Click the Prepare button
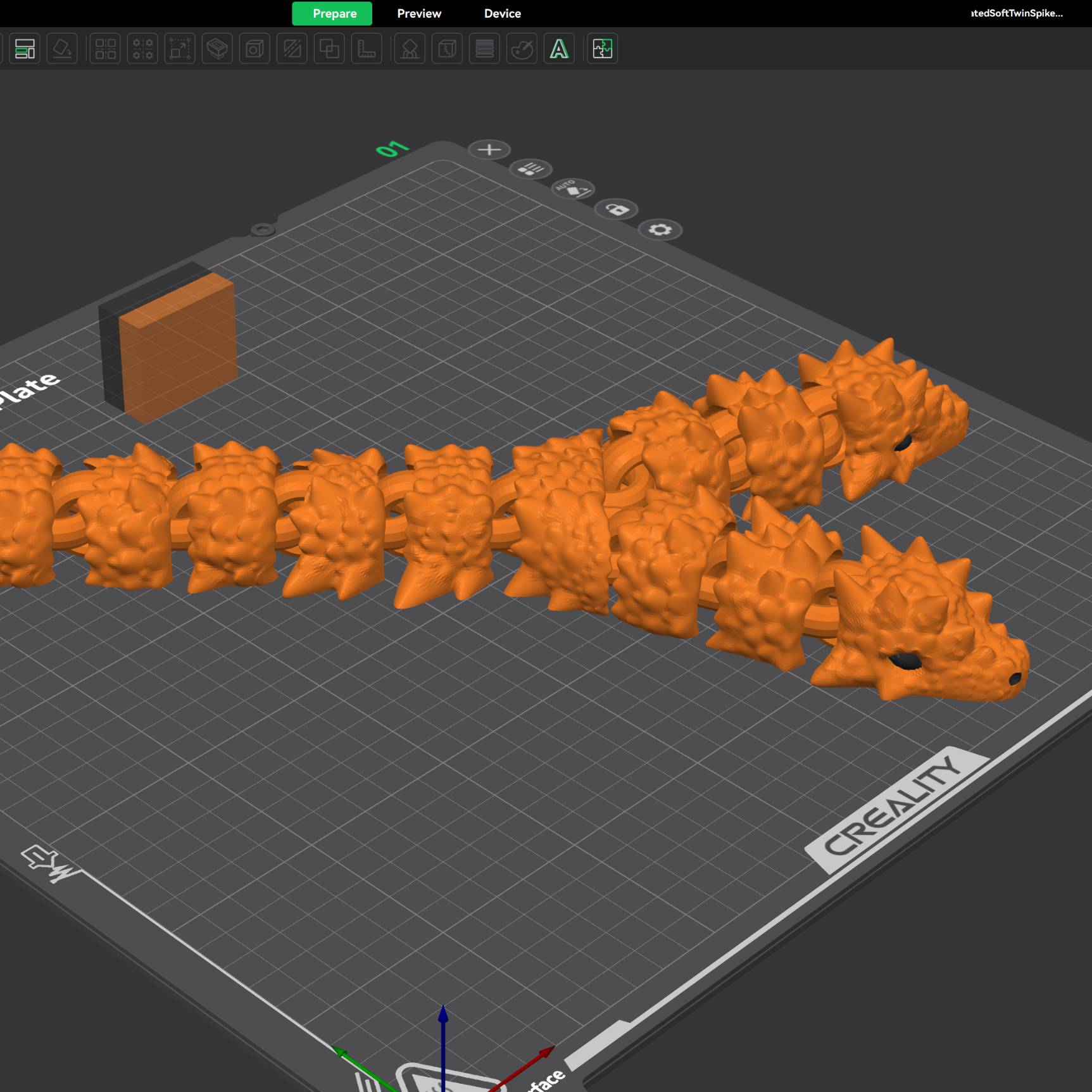Viewport: 1092px width, 1092px height. click(332, 13)
